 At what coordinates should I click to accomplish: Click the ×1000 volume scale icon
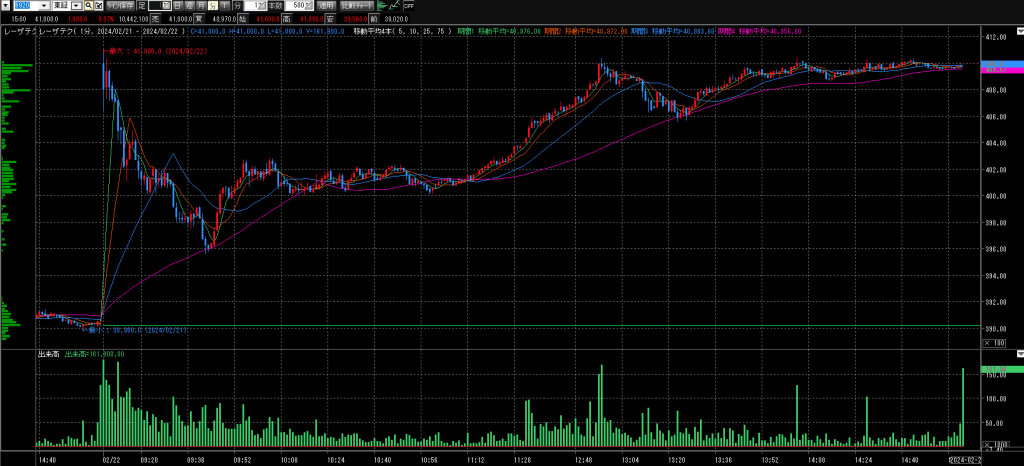995,440
